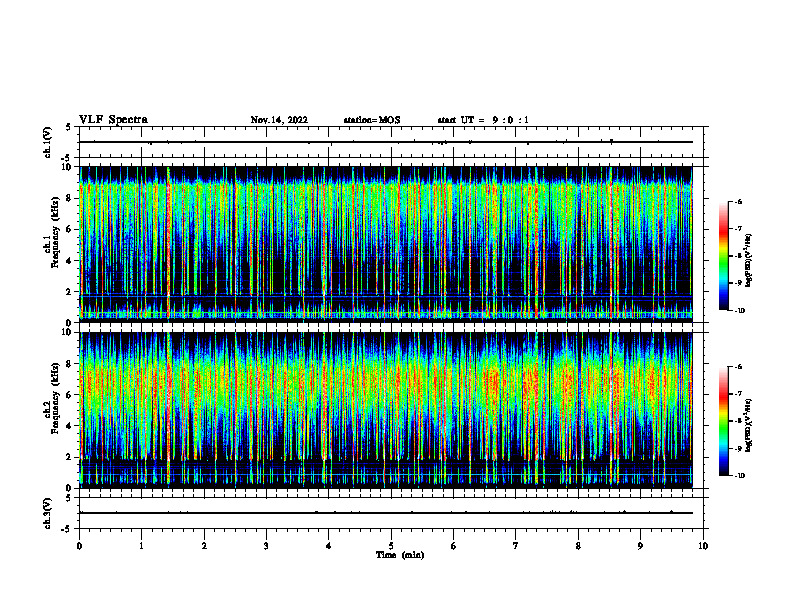Click the "-10" label on ch.1 color bar
Image resolution: width=792 pixels, height=612 pixels.
pos(739,311)
